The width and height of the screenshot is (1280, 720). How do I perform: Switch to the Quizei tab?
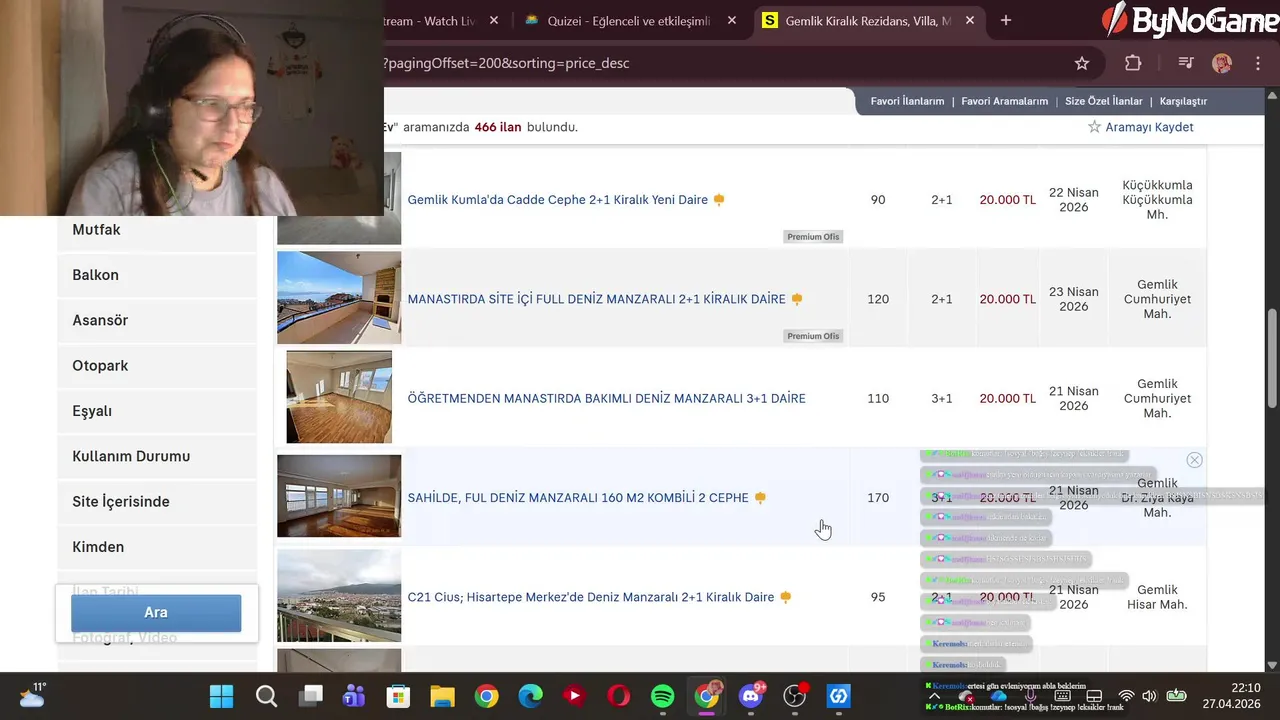630,20
